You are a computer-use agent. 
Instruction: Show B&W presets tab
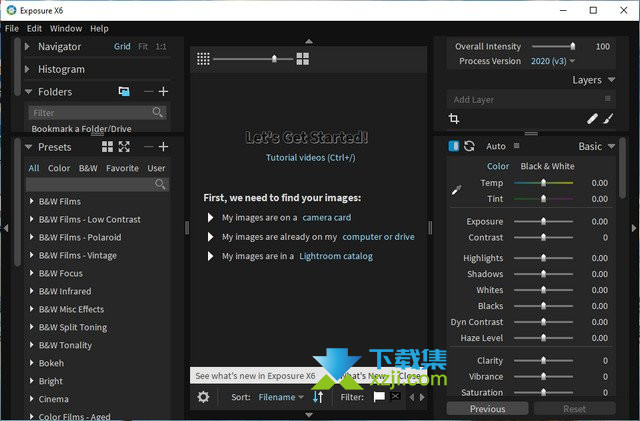coord(88,168)
